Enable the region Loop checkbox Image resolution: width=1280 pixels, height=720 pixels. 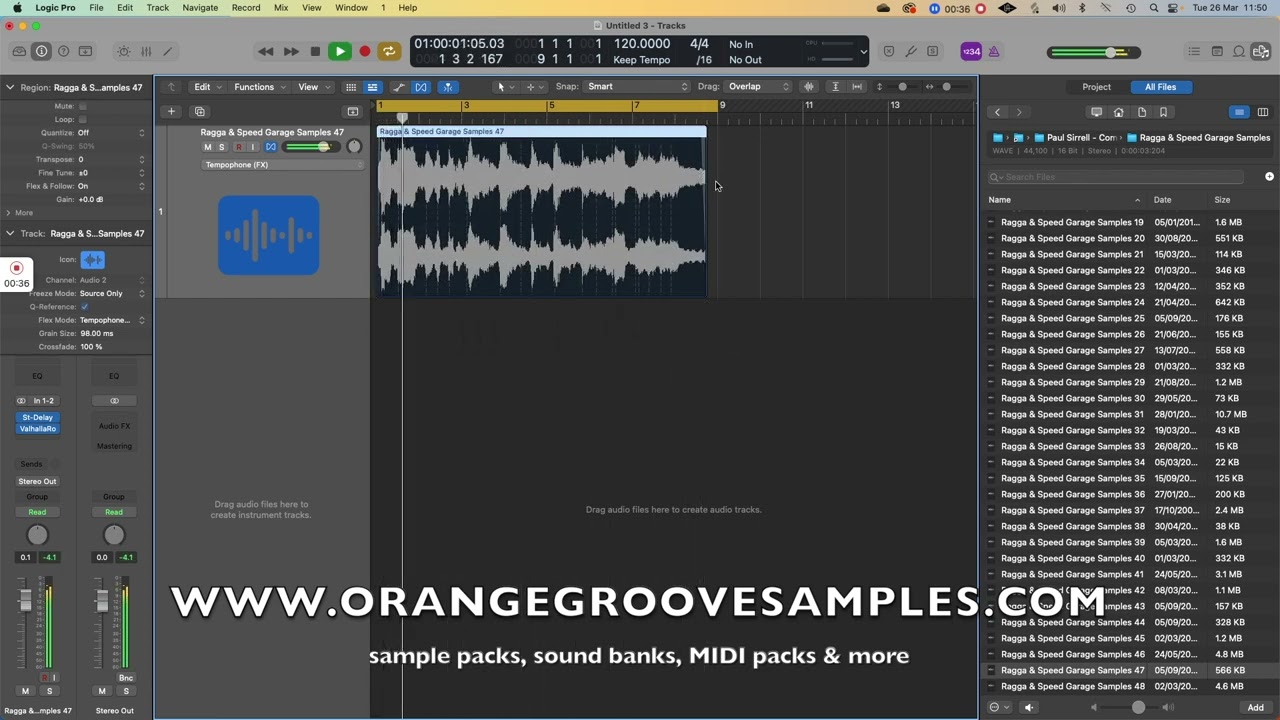pyautogui.click(x=83, y=119)
